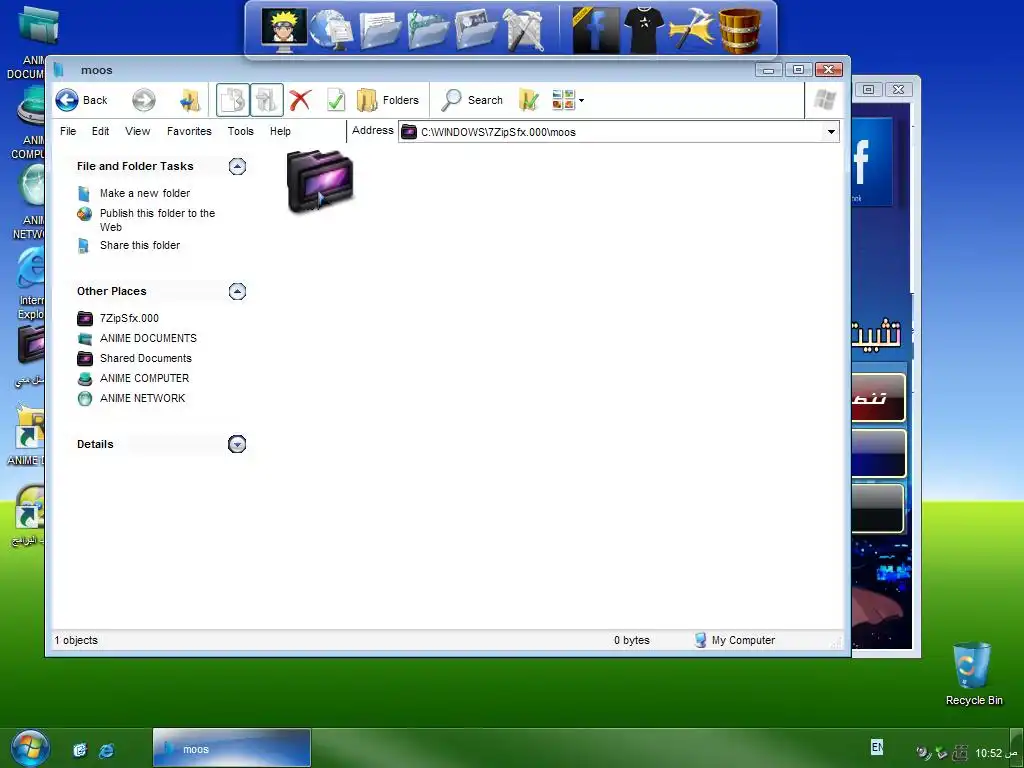Open the Recycle Bin on desktop
This screenshot has height=768, width=1024.
pyautogui.click(x=972, y=673)
